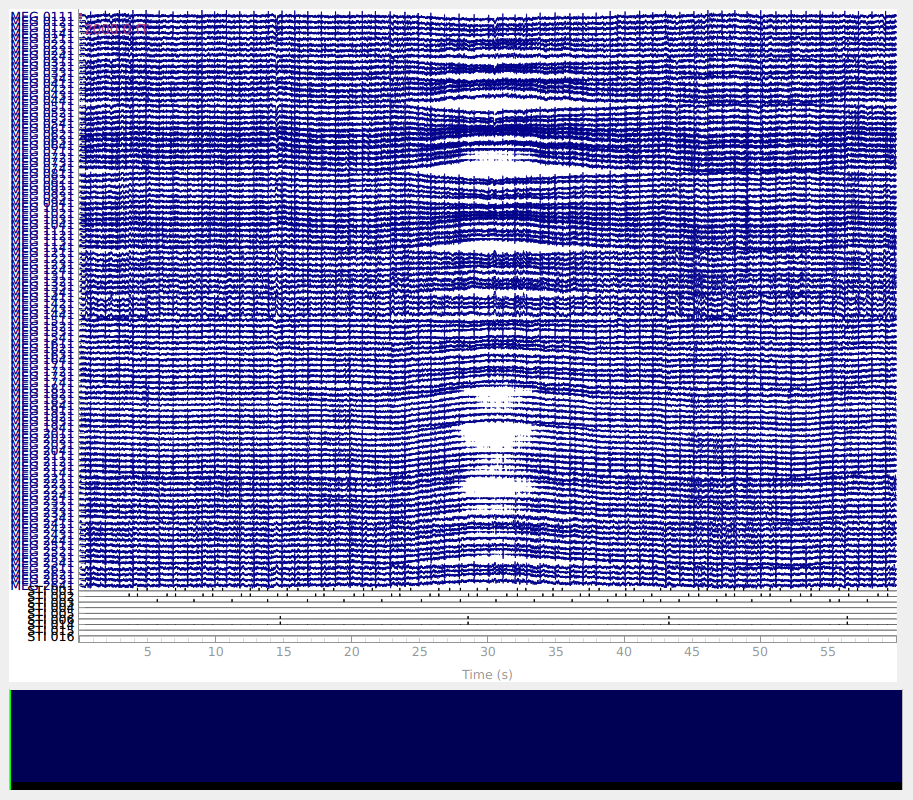913x800 pixels.
Task: Click the 55 tick label on time axis
Action: (828, 652)
